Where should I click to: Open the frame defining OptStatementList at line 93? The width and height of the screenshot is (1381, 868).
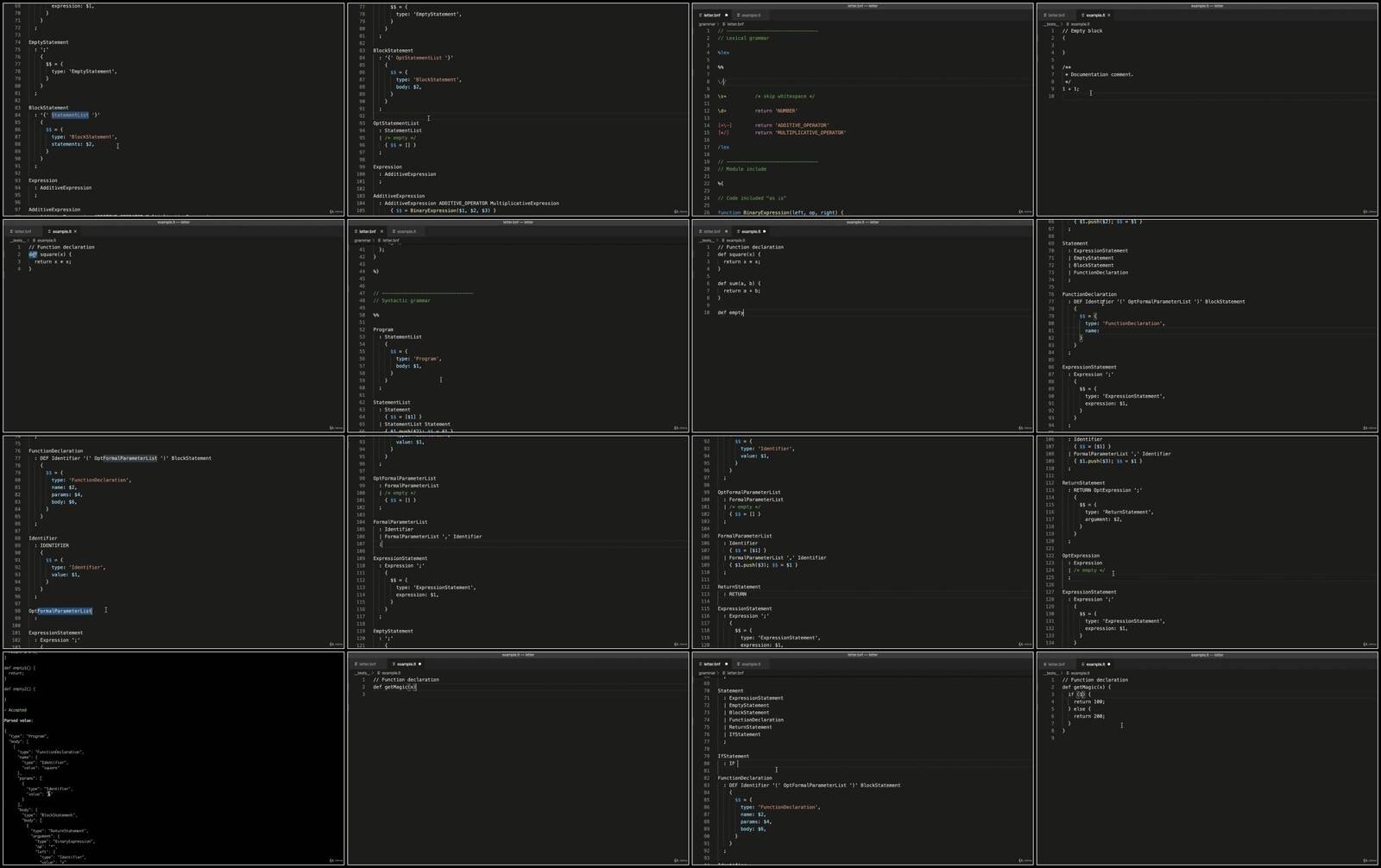click(x=518, y=110)
